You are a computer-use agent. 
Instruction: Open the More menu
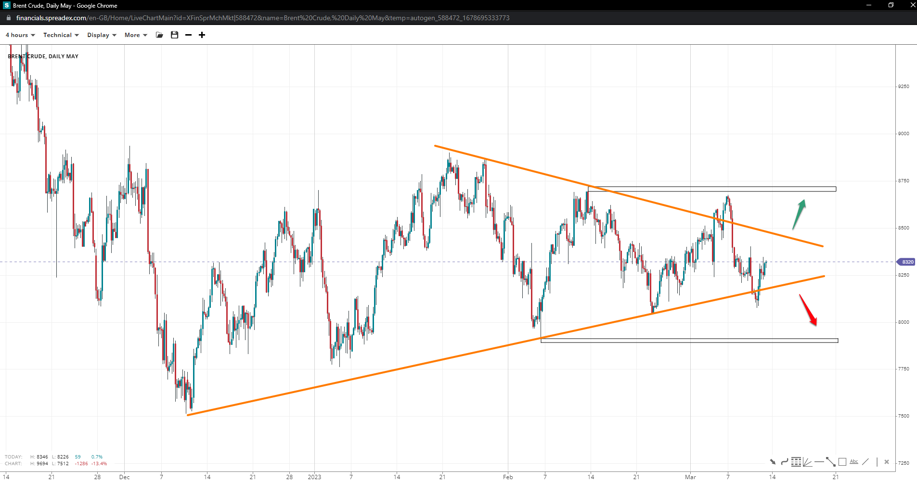[135, 35]
